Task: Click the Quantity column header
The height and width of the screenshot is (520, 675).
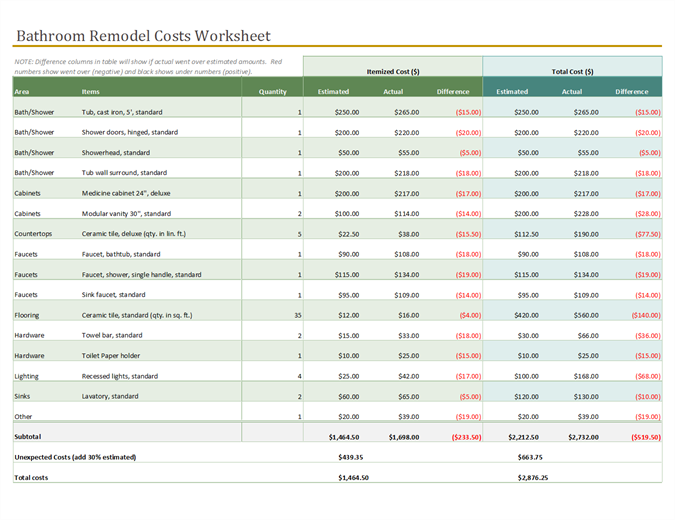Action: 272,91
